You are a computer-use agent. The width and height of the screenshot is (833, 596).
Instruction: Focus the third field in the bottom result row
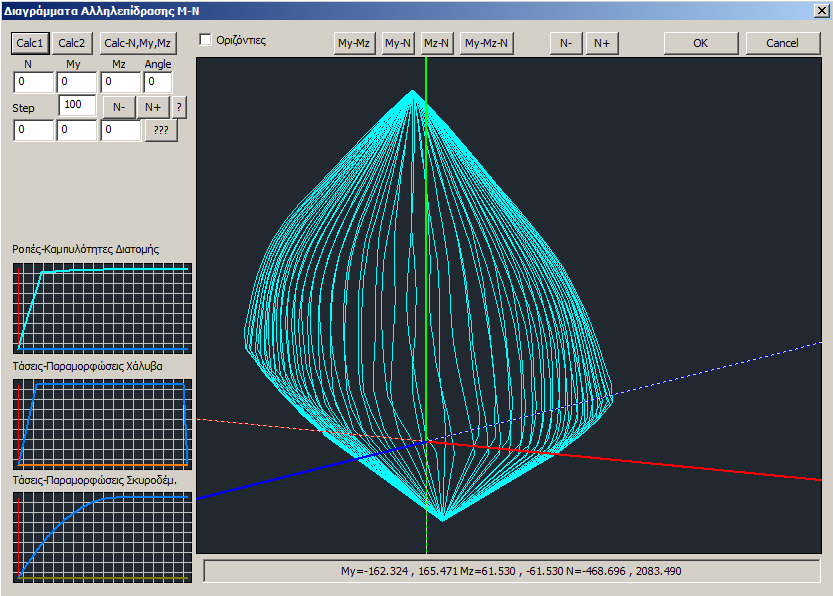pos(121,130)
